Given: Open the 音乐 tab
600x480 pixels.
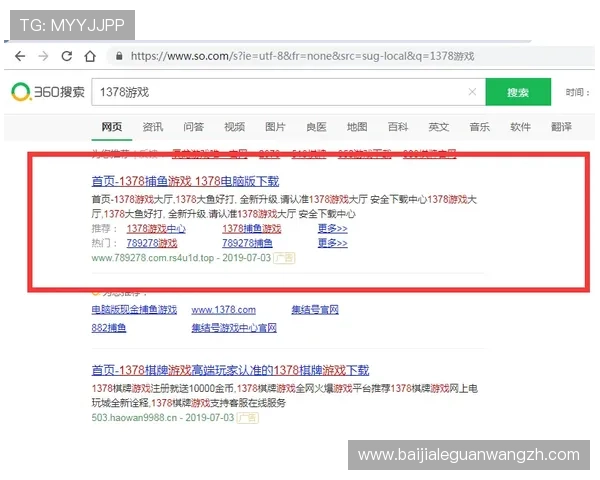Looking at the screenshot, I should [x=479, y=127].
